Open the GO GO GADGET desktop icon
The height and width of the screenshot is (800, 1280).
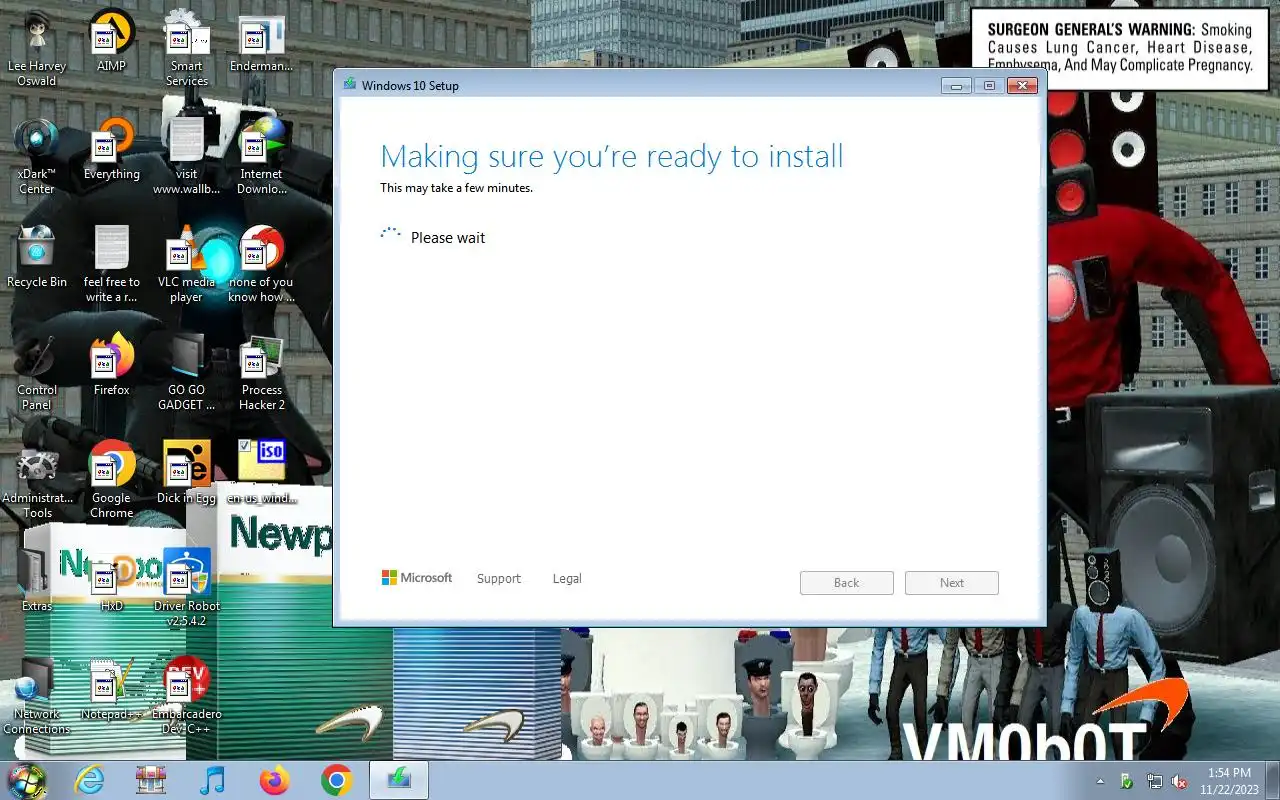[187, 372]
